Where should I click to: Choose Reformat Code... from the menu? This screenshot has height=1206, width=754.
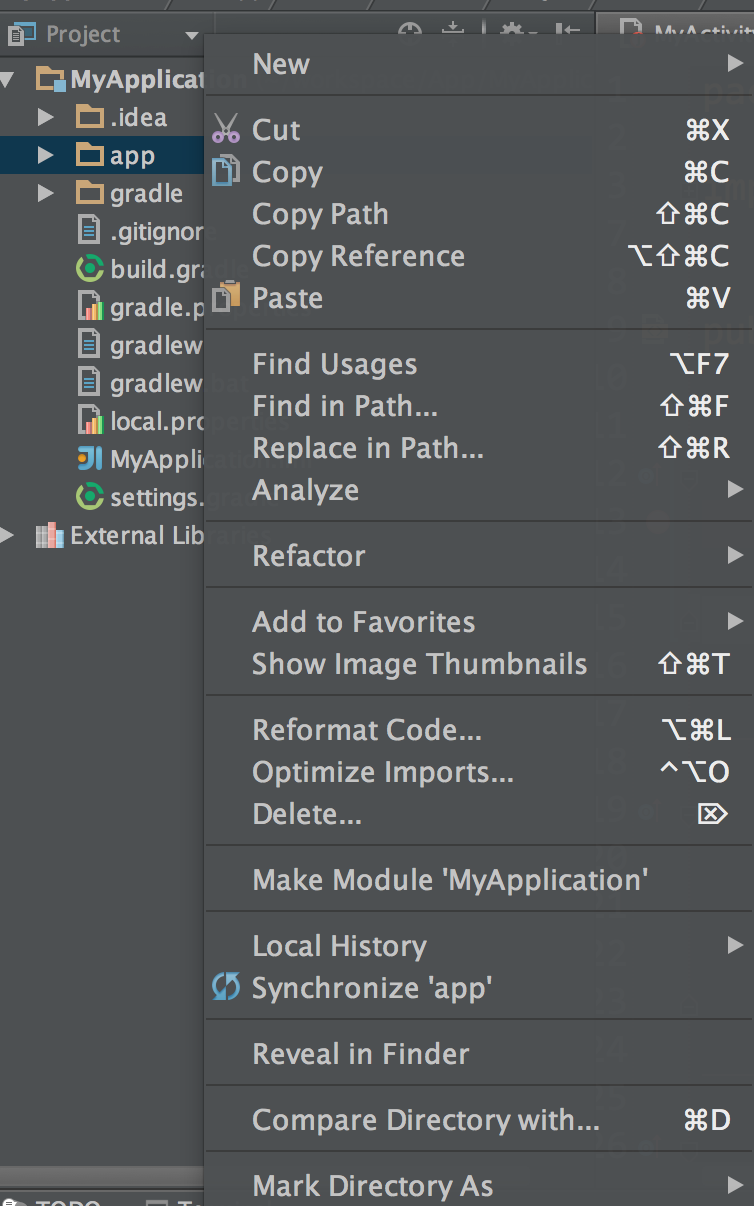coord(480,730)
